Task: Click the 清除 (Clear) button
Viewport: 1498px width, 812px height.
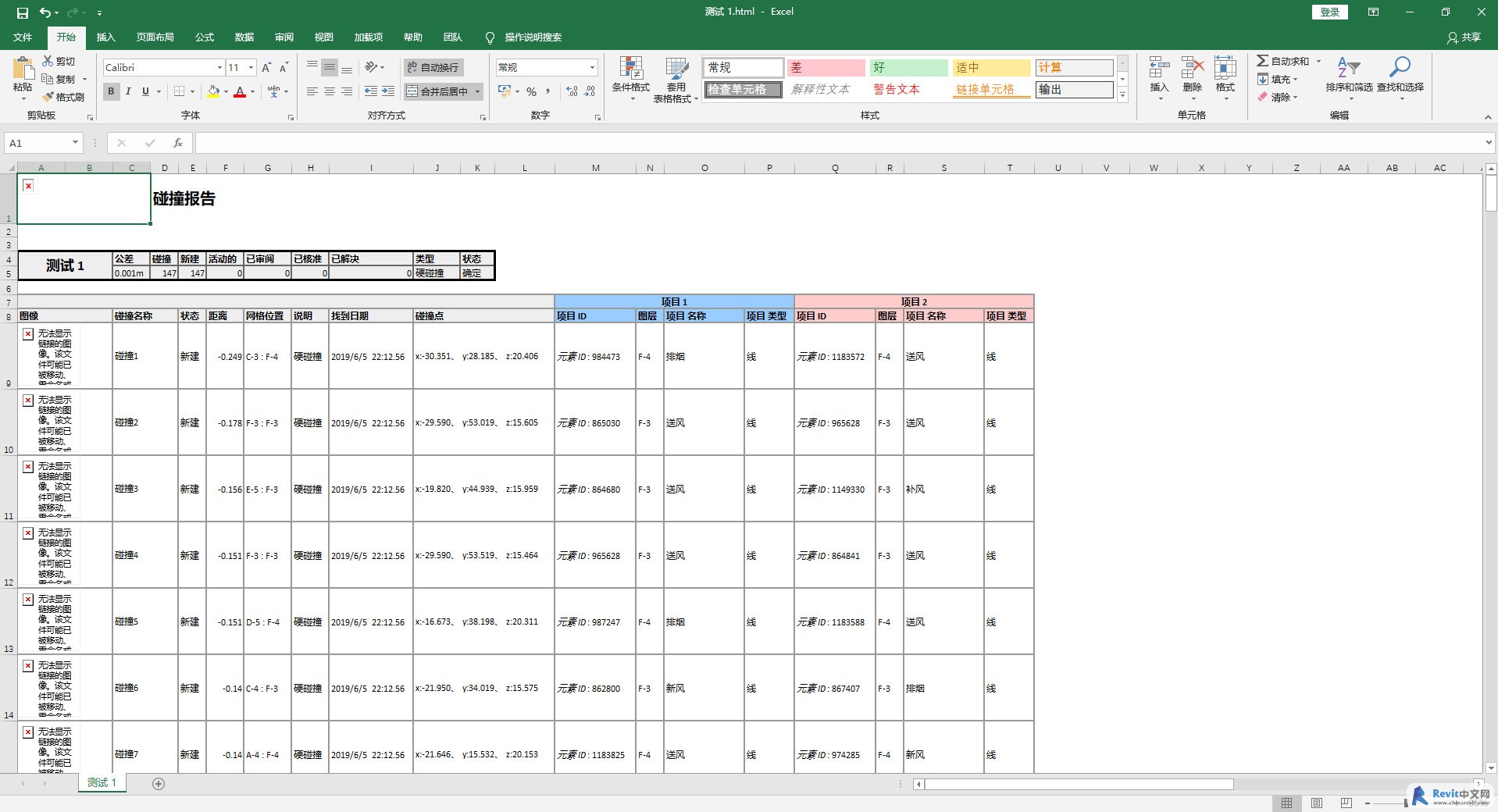Action: (1276, 98)
